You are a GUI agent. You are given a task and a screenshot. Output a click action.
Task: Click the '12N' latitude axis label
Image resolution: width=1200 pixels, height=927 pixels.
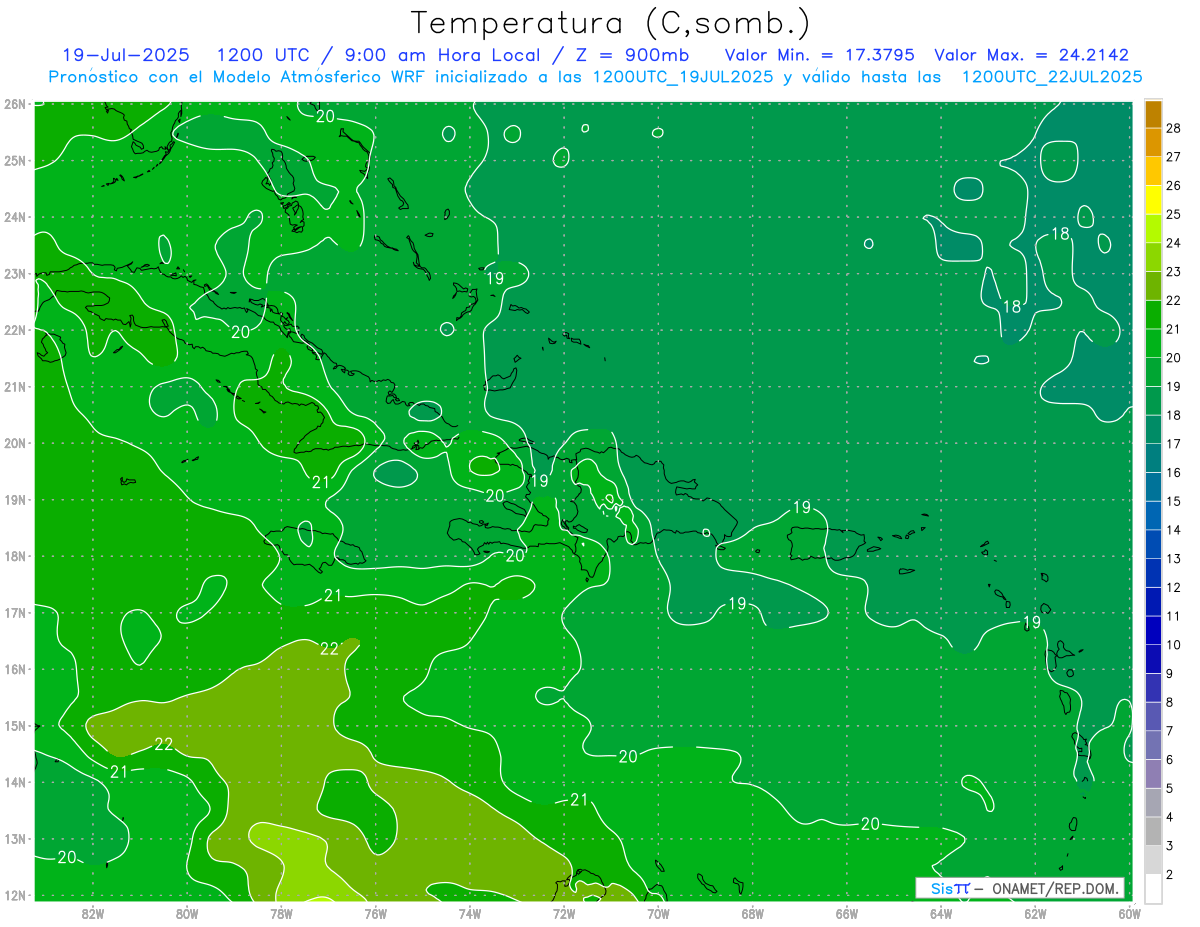(x=14, y=895)
